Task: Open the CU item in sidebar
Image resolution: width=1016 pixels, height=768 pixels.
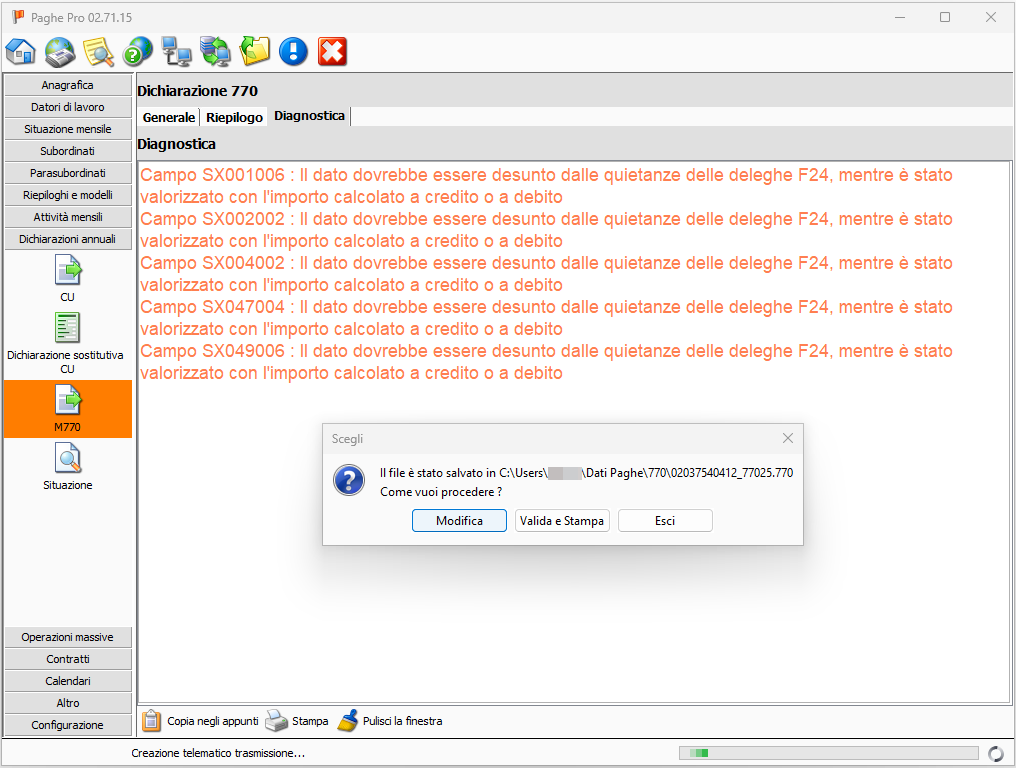Action: tap(67, 279)
